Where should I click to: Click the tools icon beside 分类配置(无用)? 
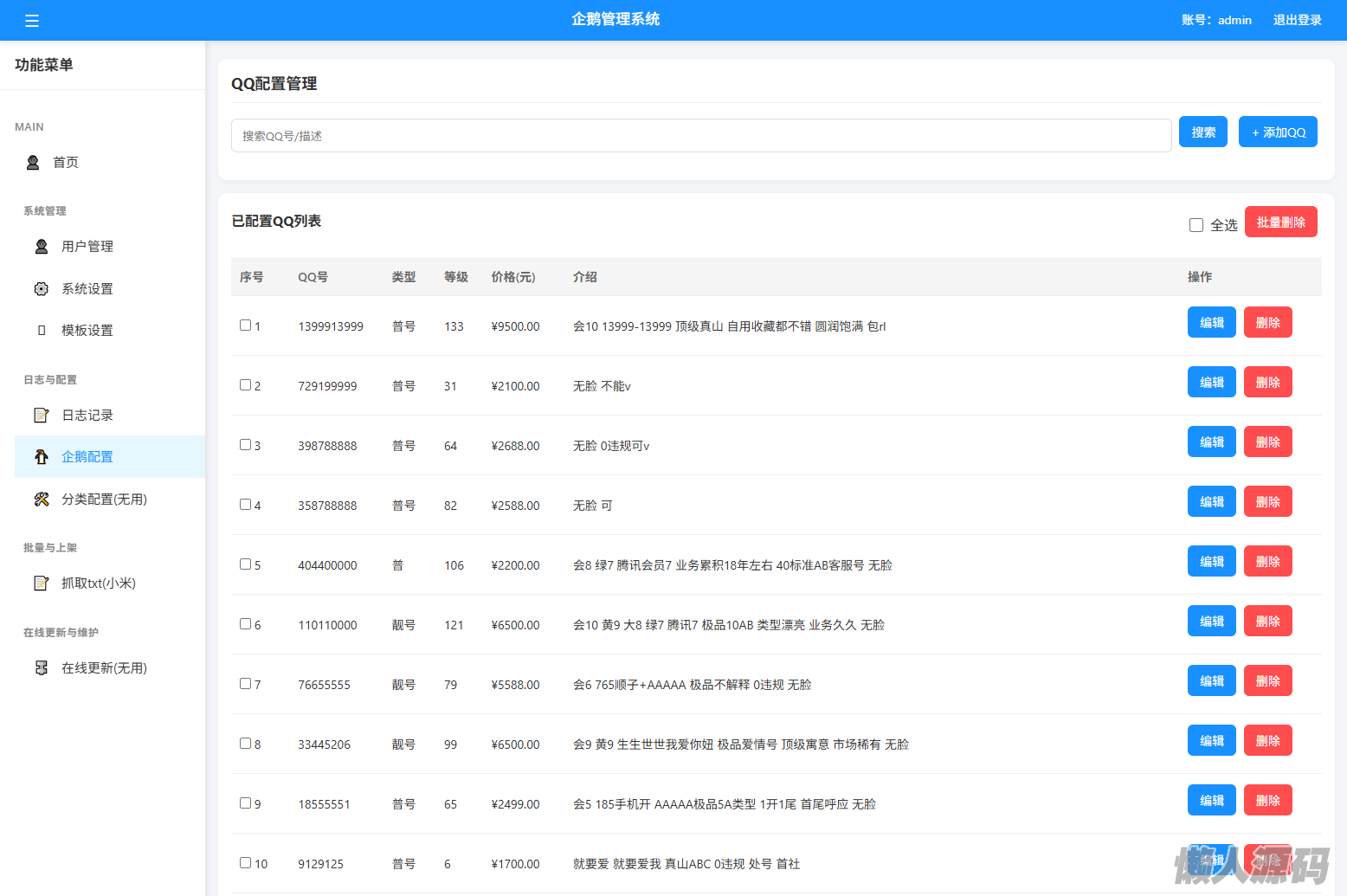pos(41,500)
